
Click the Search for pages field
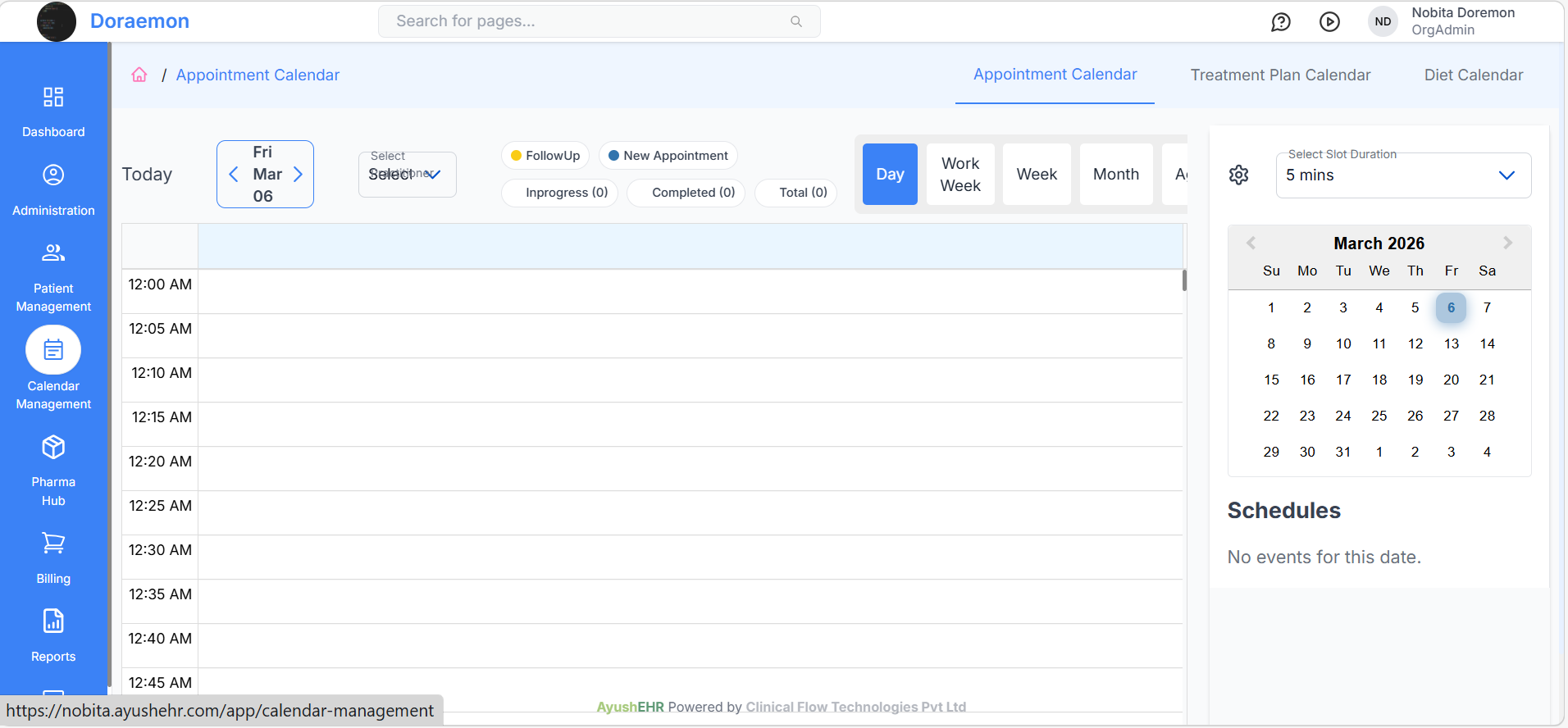point(590,21)
